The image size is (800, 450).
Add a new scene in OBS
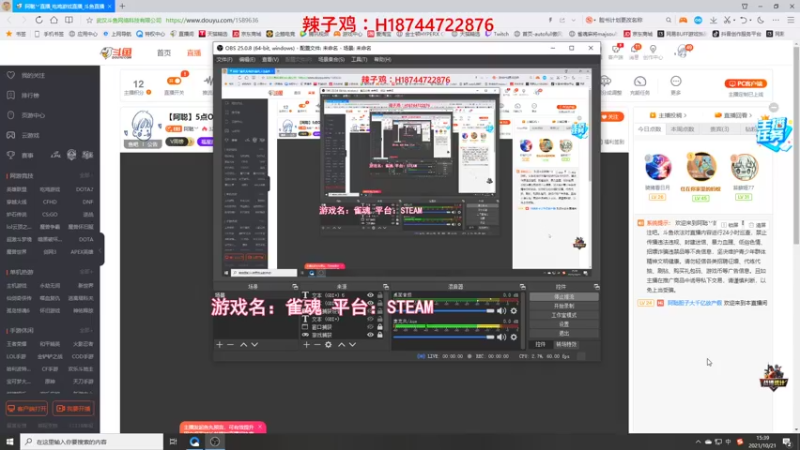(x=219, y=345)
